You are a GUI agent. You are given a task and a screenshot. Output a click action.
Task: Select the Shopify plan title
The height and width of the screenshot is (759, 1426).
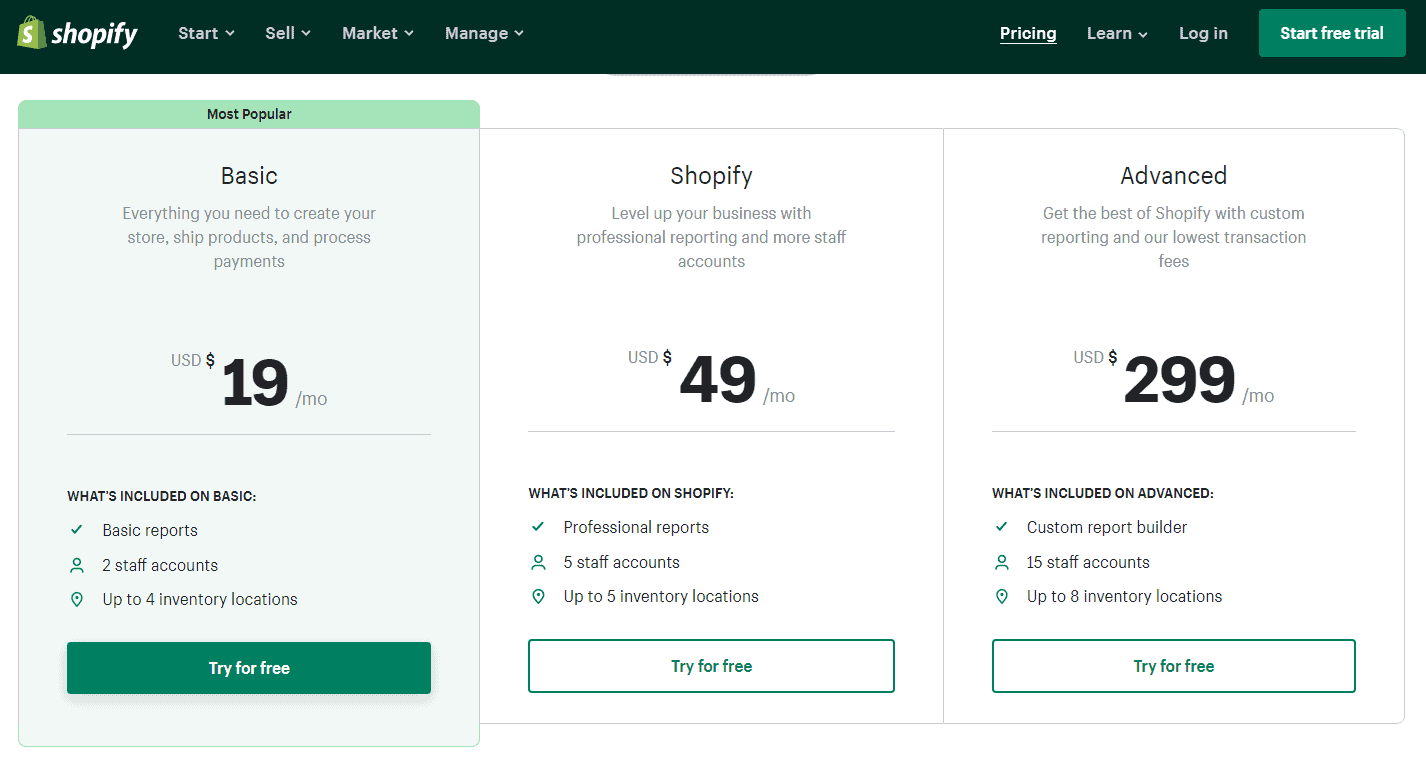[x=711, y=176]
